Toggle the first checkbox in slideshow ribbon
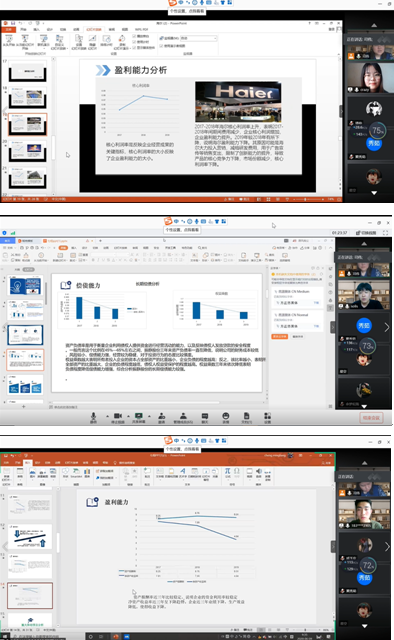The height and width of the screenshot is (640, 394). point(134,36)
